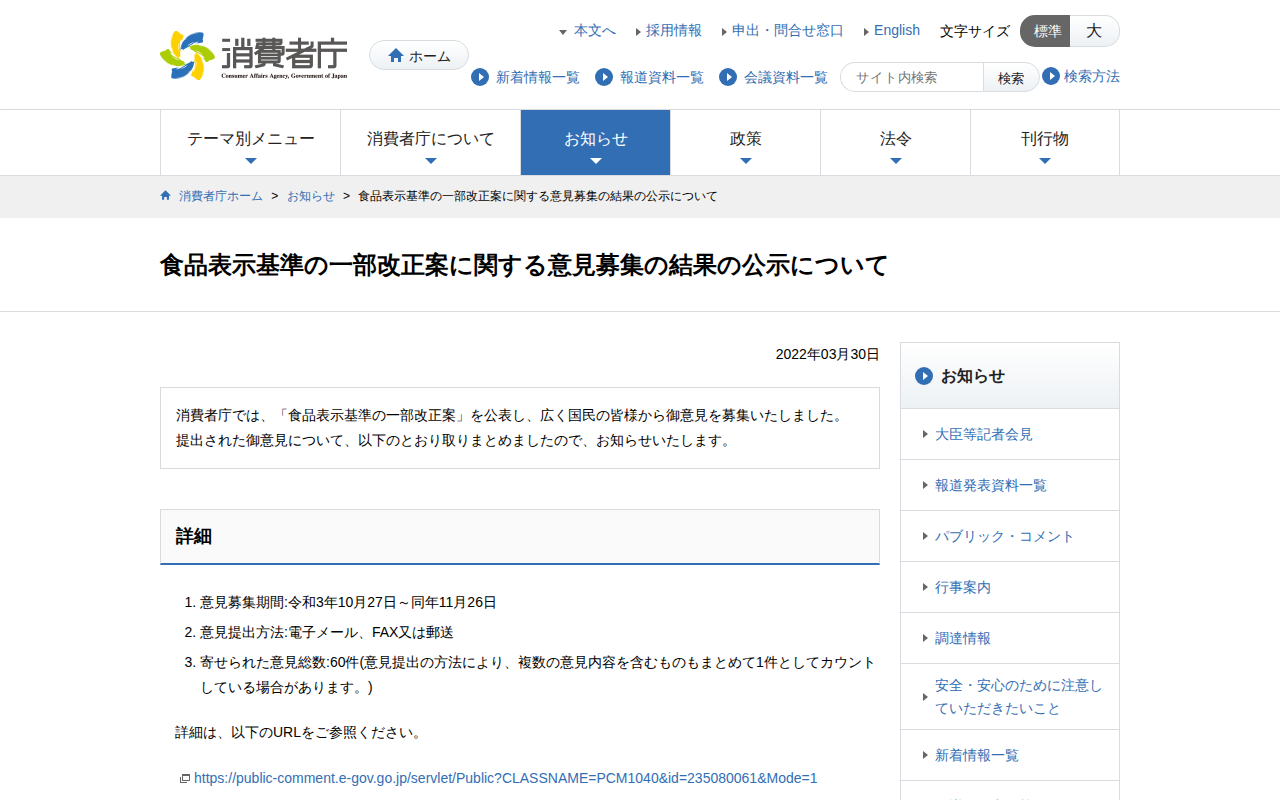Click inside the サイト内検索 search field

(x=910, y=76)
